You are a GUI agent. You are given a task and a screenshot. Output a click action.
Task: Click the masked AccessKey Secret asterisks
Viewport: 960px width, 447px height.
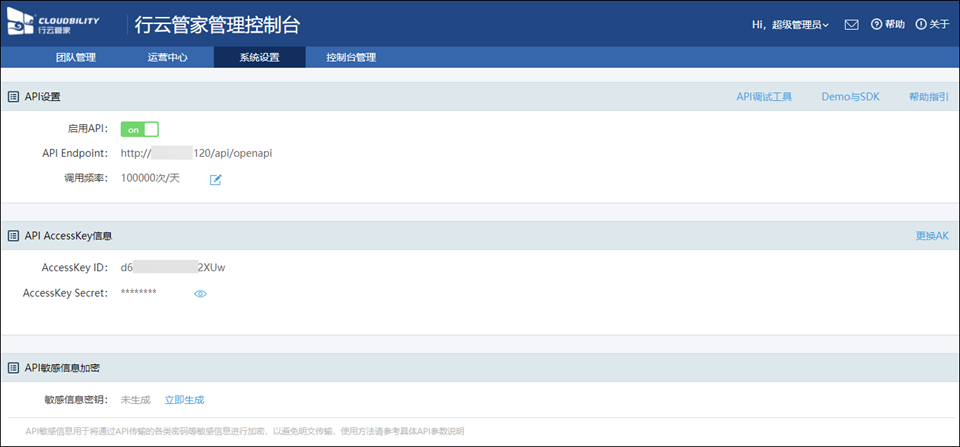pos(139,293)
